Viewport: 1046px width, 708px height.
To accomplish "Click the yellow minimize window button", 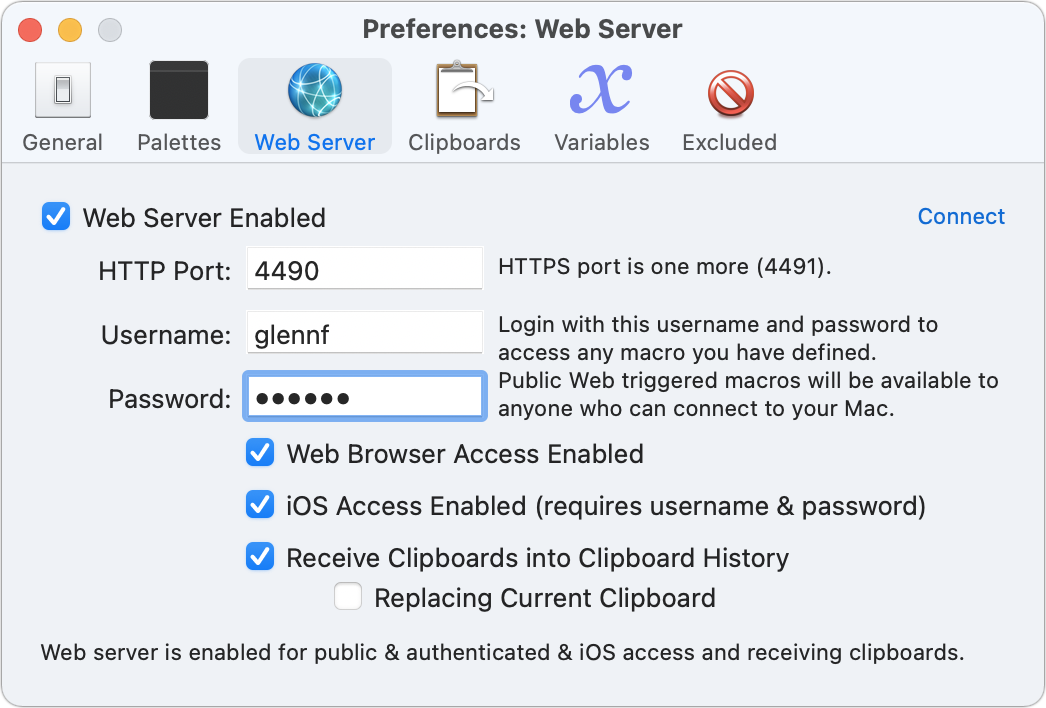I will (x=70, y=30).
